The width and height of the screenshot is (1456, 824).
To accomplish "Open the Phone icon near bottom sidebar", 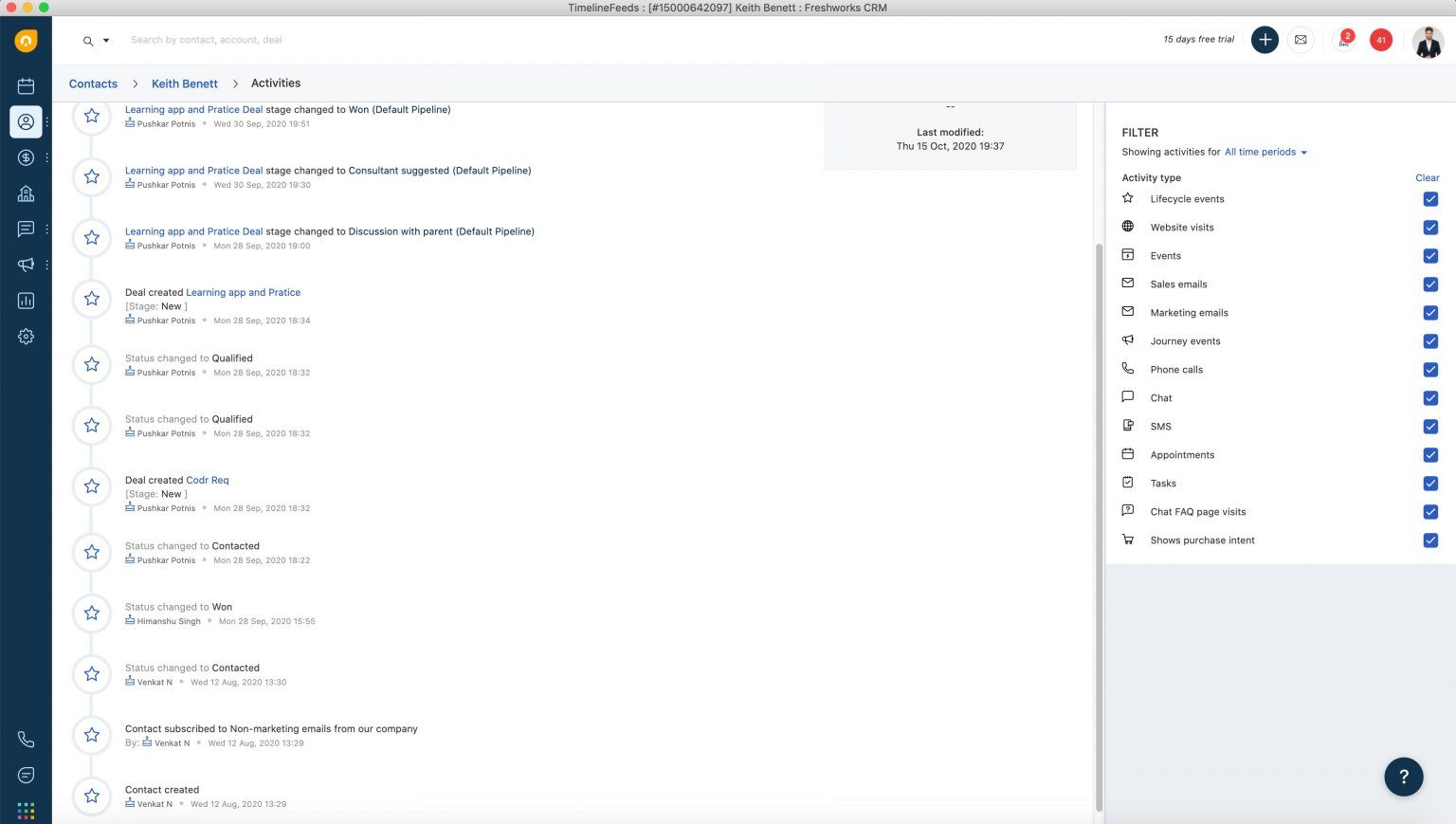I will click(x=26, y=739).
